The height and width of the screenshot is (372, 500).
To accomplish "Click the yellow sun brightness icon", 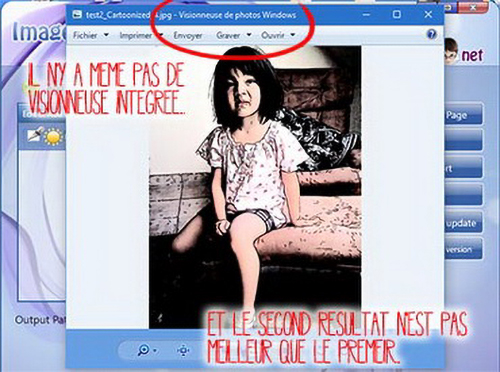I will (54, 137).
